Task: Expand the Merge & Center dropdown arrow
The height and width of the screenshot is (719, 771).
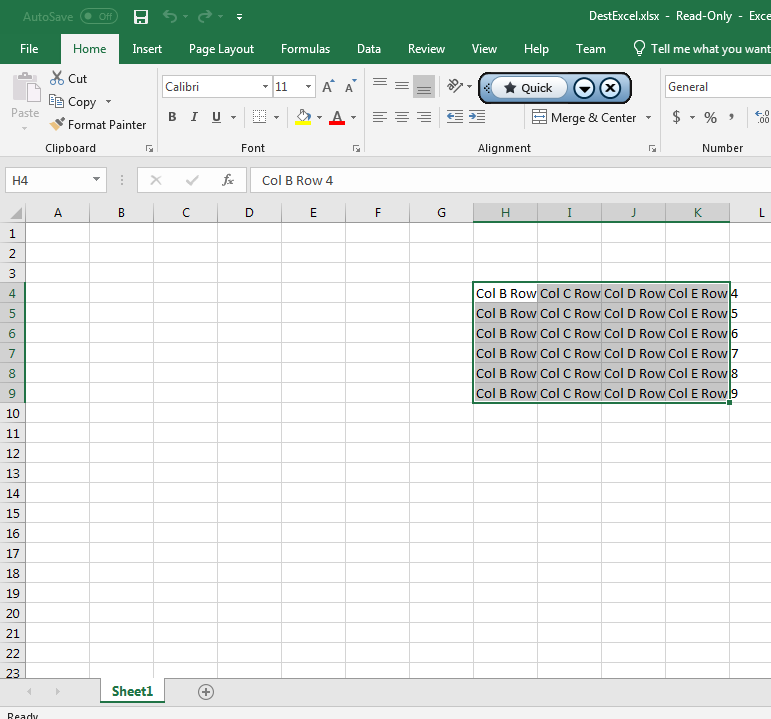Action: (648, 118)
